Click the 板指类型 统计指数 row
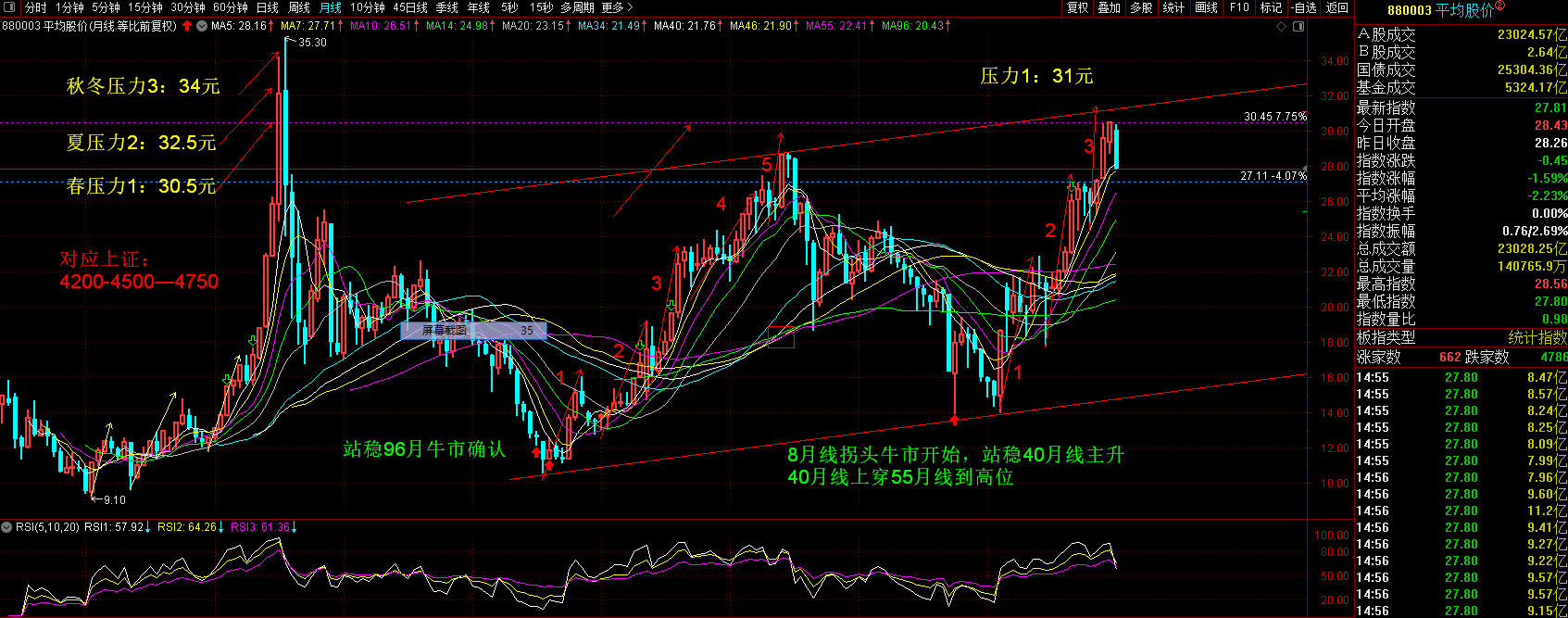The image size is (1568, 618). pyautogui.click(x=1461, y=337)
